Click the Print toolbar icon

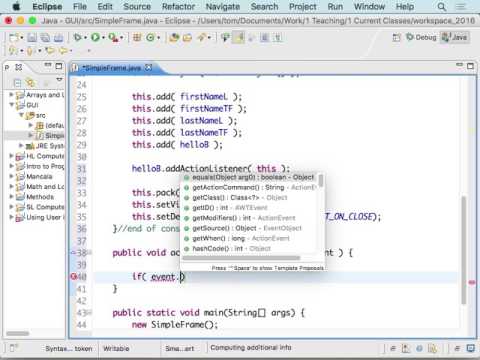(x=58, y=38)
